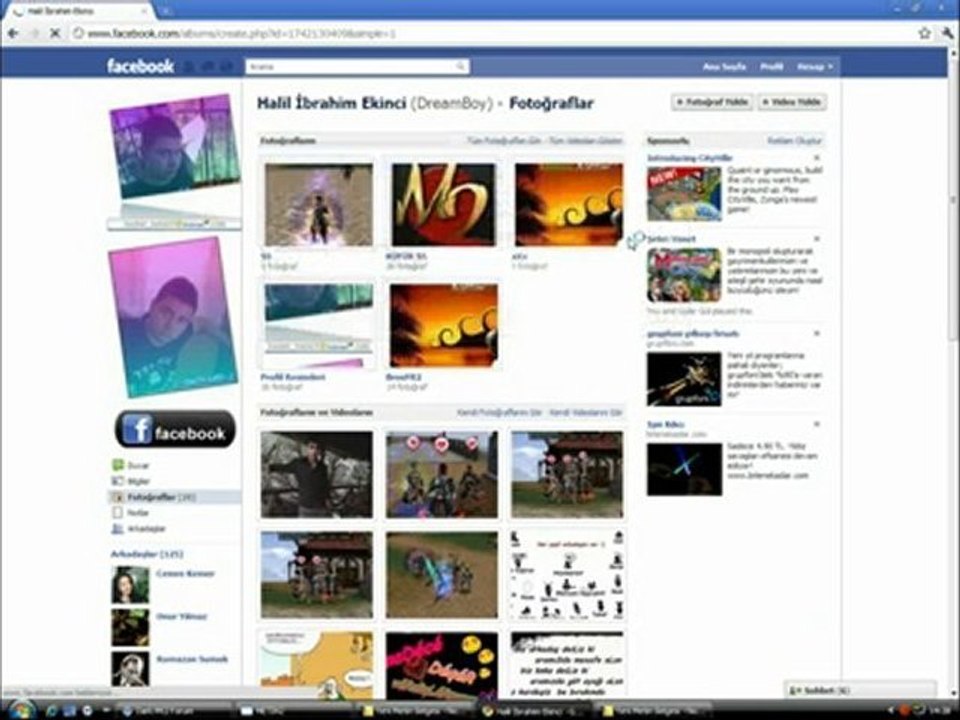This screenshot has height=720, width=960.
Task: Stop page loading with the X button
Action: [54, 33]
